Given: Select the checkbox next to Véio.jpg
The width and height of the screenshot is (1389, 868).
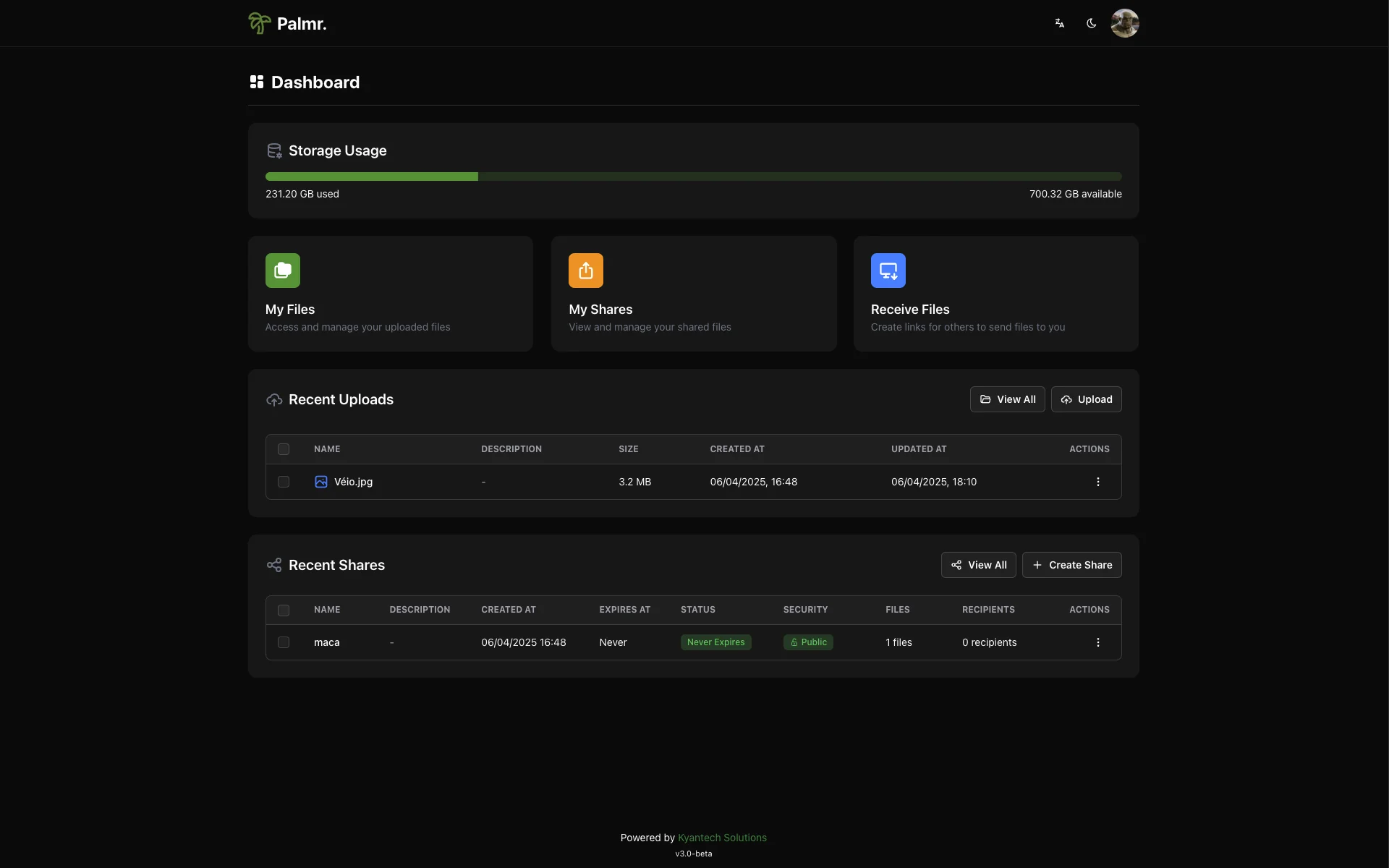Looking at the screenshot, I should [283, 482].
